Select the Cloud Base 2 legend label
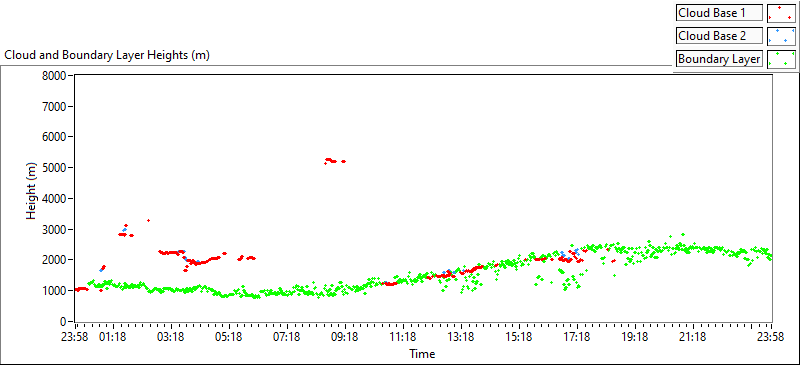800x365 pixels. 719,36
